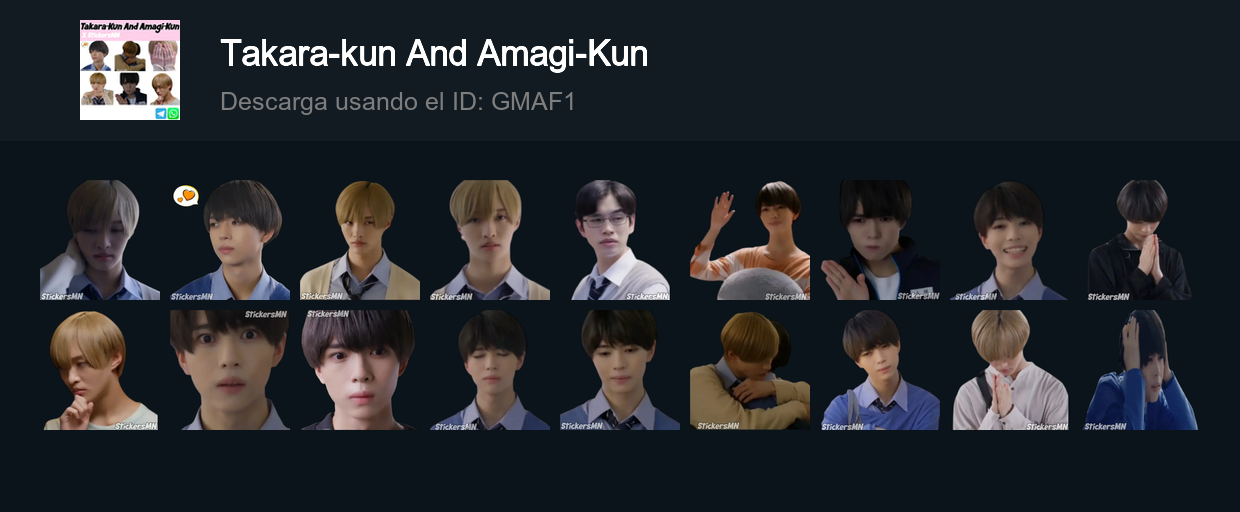Viewport: 1240px width, 512px height.
Task: Pick smiling sticker in top row
Action: pos(1010,240)
